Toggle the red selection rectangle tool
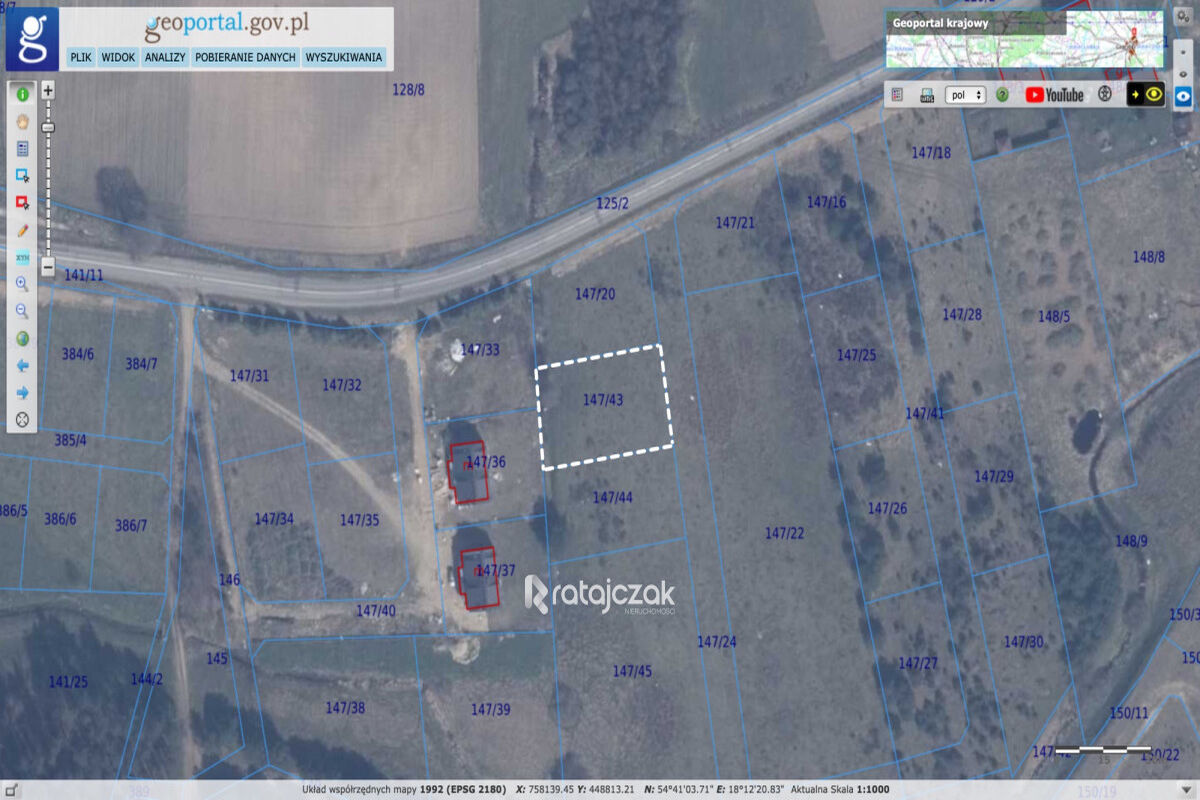 [21, 200]
